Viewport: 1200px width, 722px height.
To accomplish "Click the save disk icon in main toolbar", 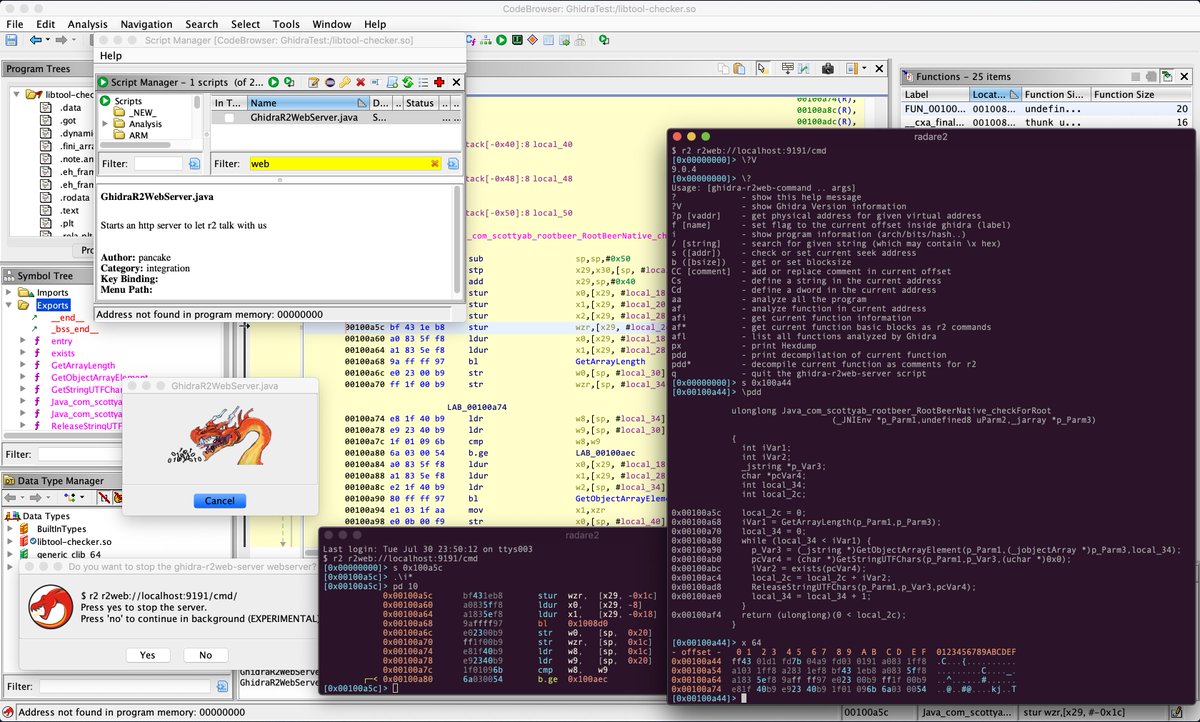I will pyautogui.click(x=11, y=40).
